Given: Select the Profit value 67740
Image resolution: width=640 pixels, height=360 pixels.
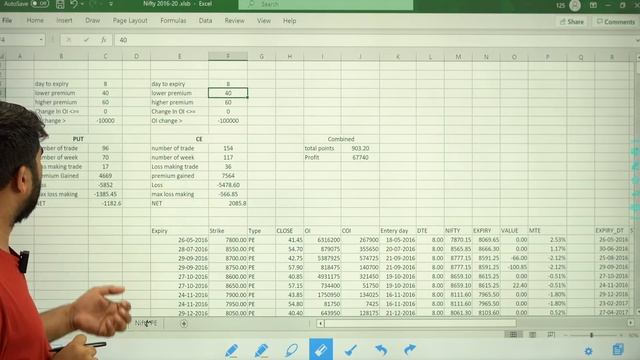Looking at the screenshot, I should 360,158.
